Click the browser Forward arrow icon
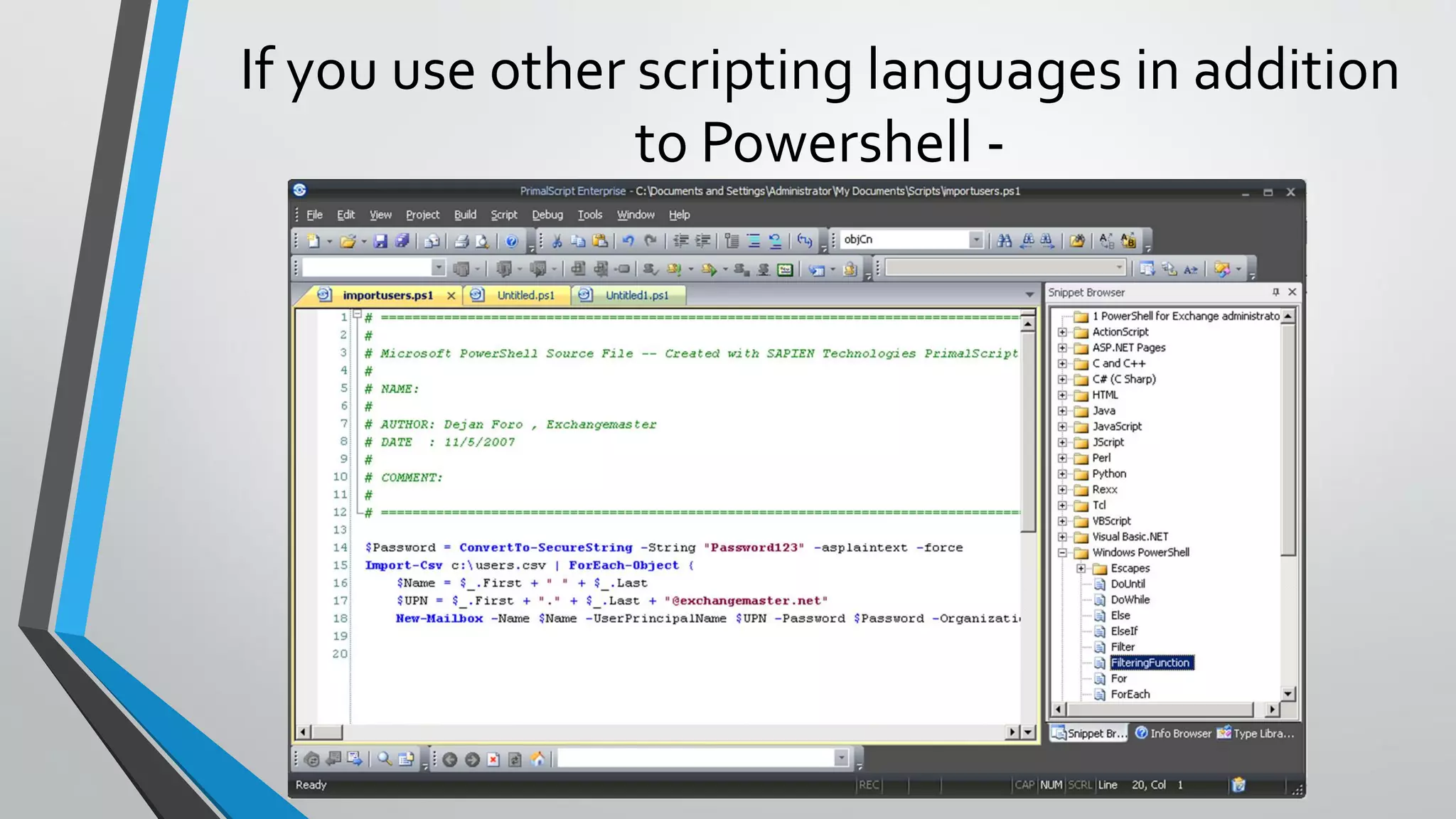The height and width of the screenshot is (819, 1456). (x=472, y=760)
